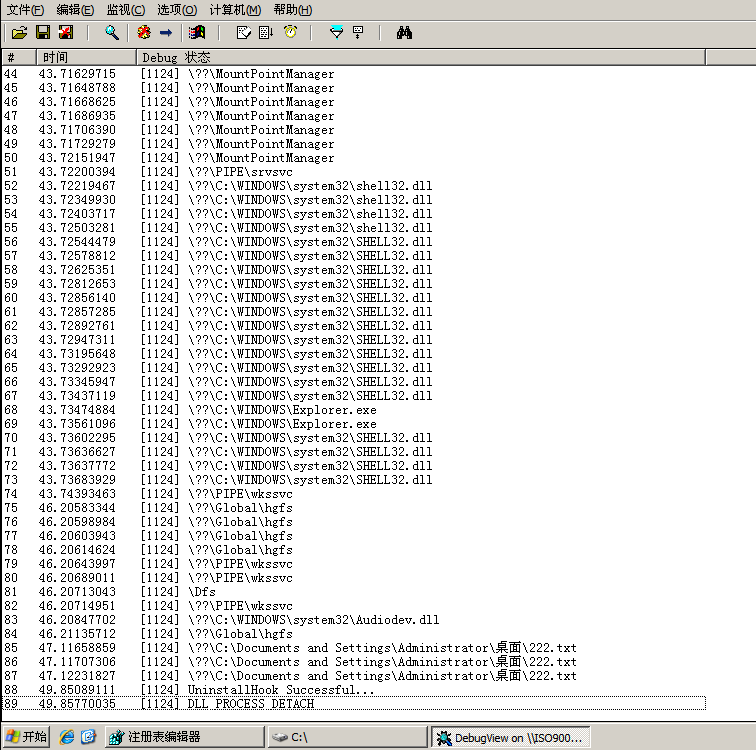The width and height of the screenshot is (756, 750).
Task: Select row 44 MountPointManager entry
Action: [354, 74]
